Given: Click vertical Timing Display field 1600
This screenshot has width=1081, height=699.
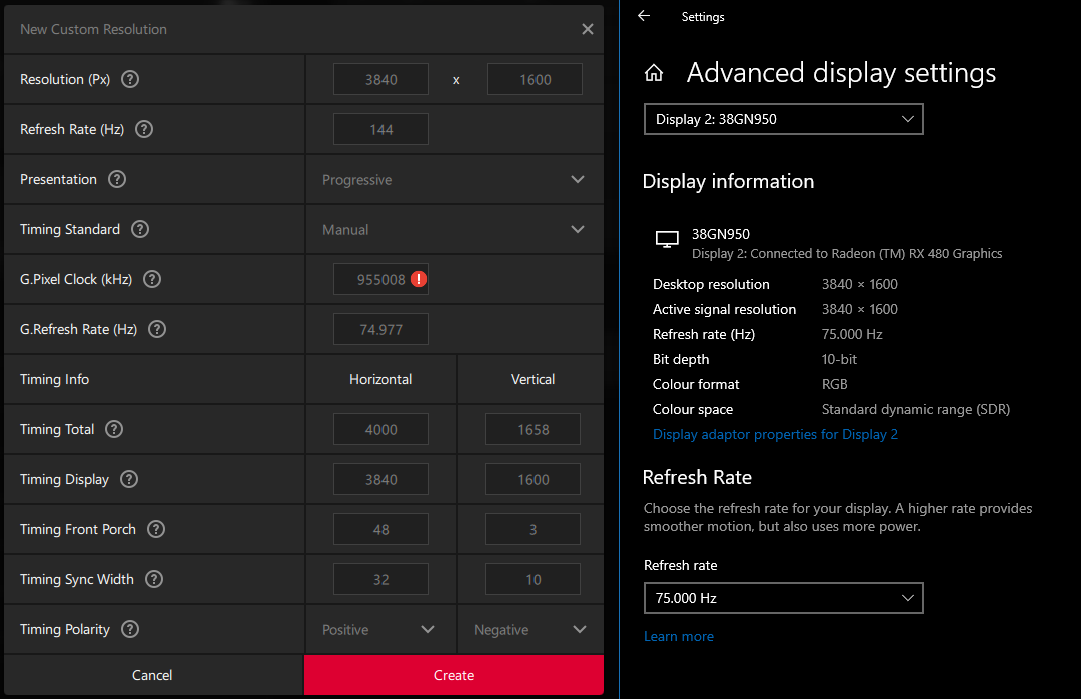Looking at the screenshot, I should (x=532, y=479).
